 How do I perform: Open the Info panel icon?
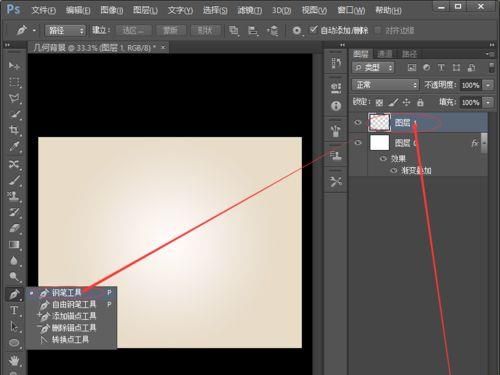336,106
